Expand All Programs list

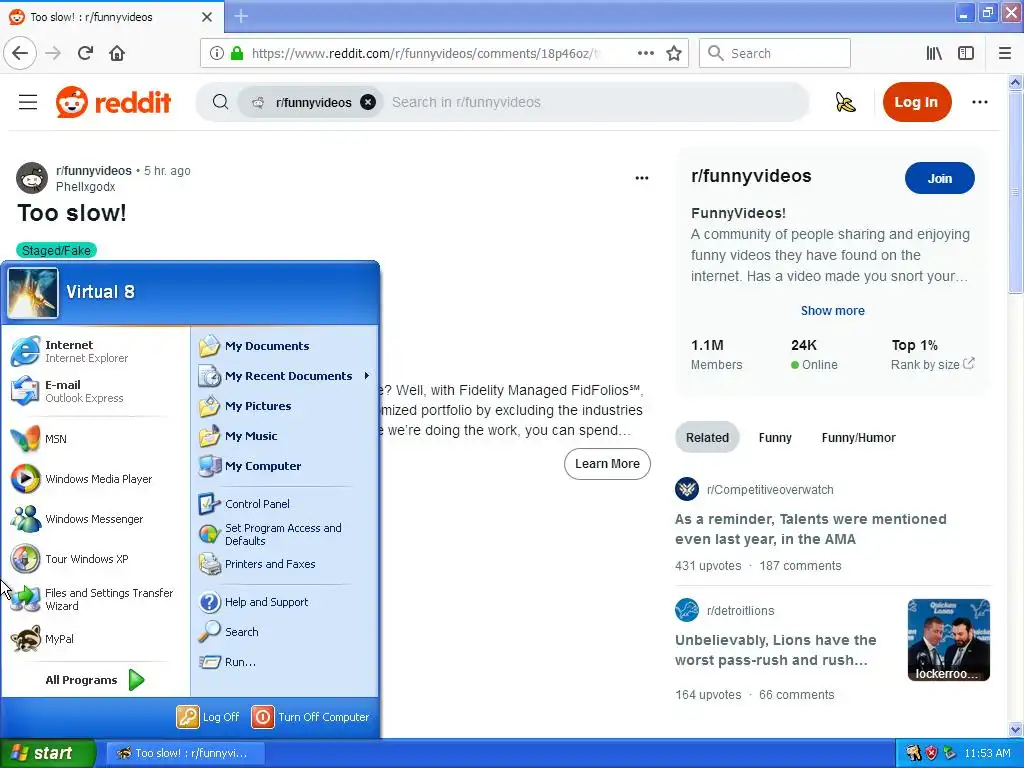point(95,680)
